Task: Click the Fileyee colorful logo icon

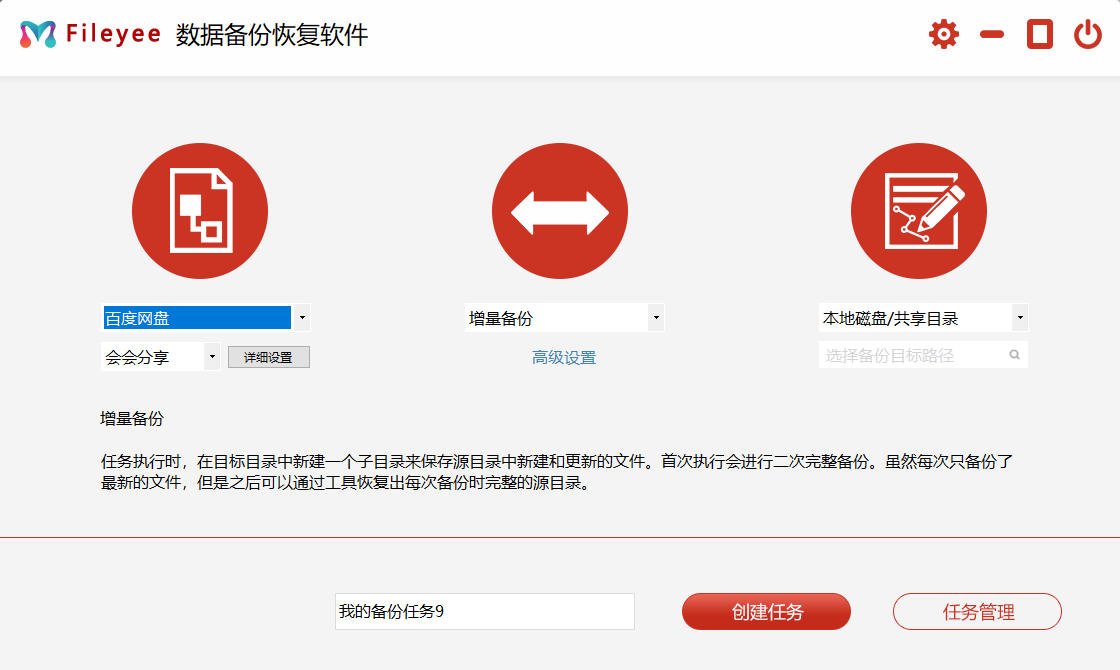Action: point(38,35)
